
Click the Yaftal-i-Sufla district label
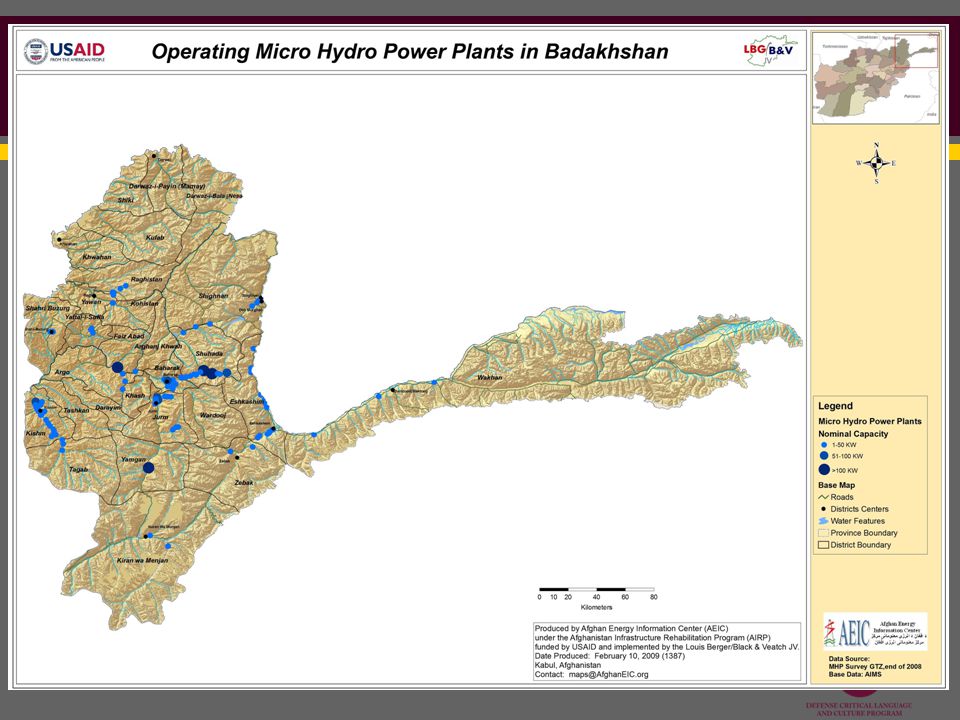click(x=84, y=317)
